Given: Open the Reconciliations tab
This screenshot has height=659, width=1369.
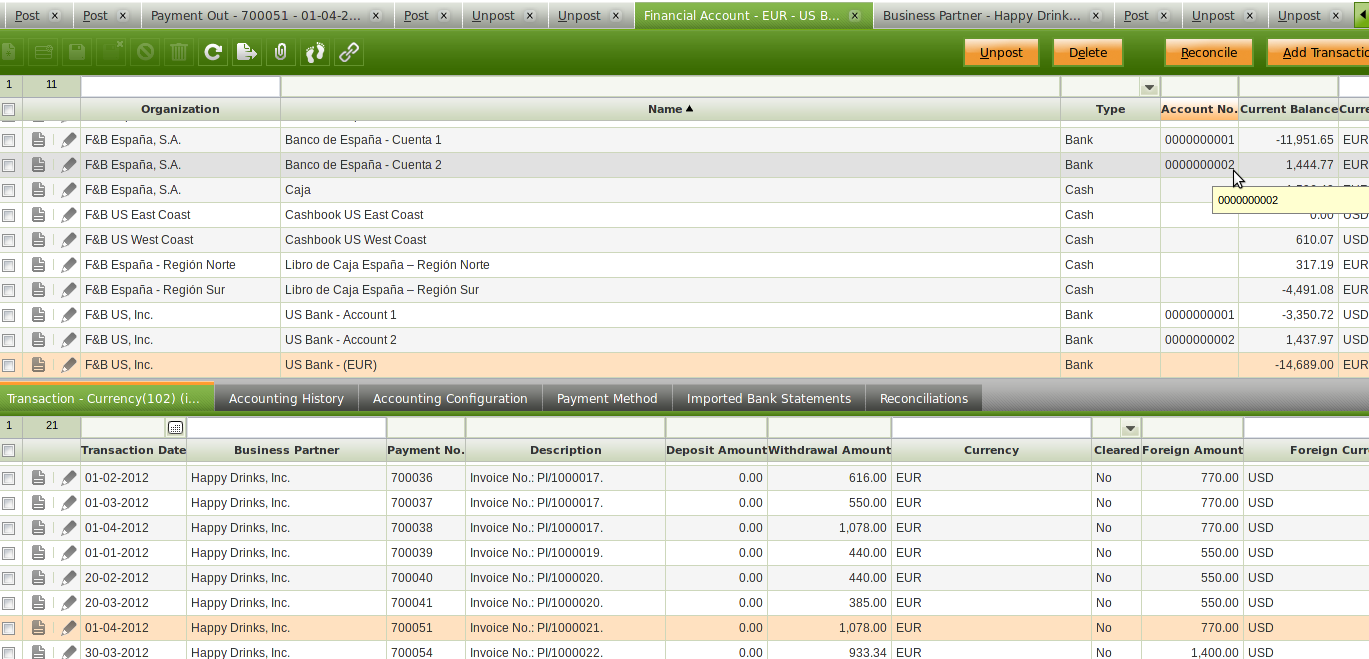Looking at the screenshot, I should (x=923, y=398).
